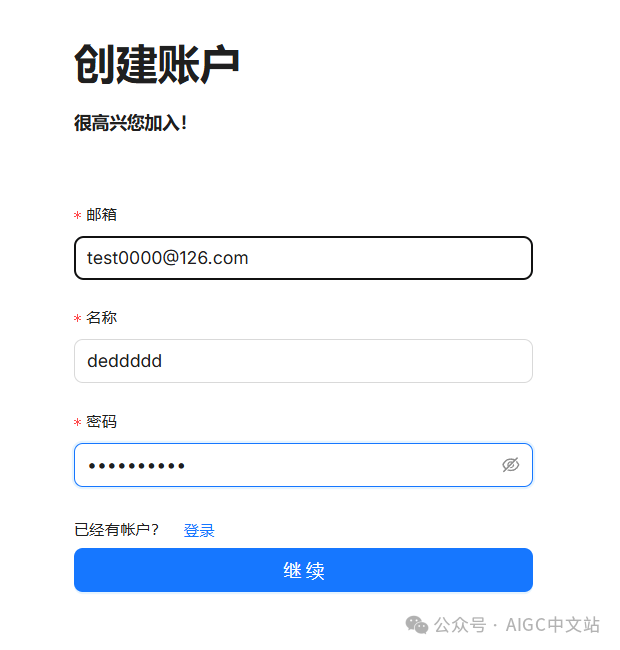Click the WeChat logo in watermark
The image size is (620, 650).
click(x=417, y=625)
